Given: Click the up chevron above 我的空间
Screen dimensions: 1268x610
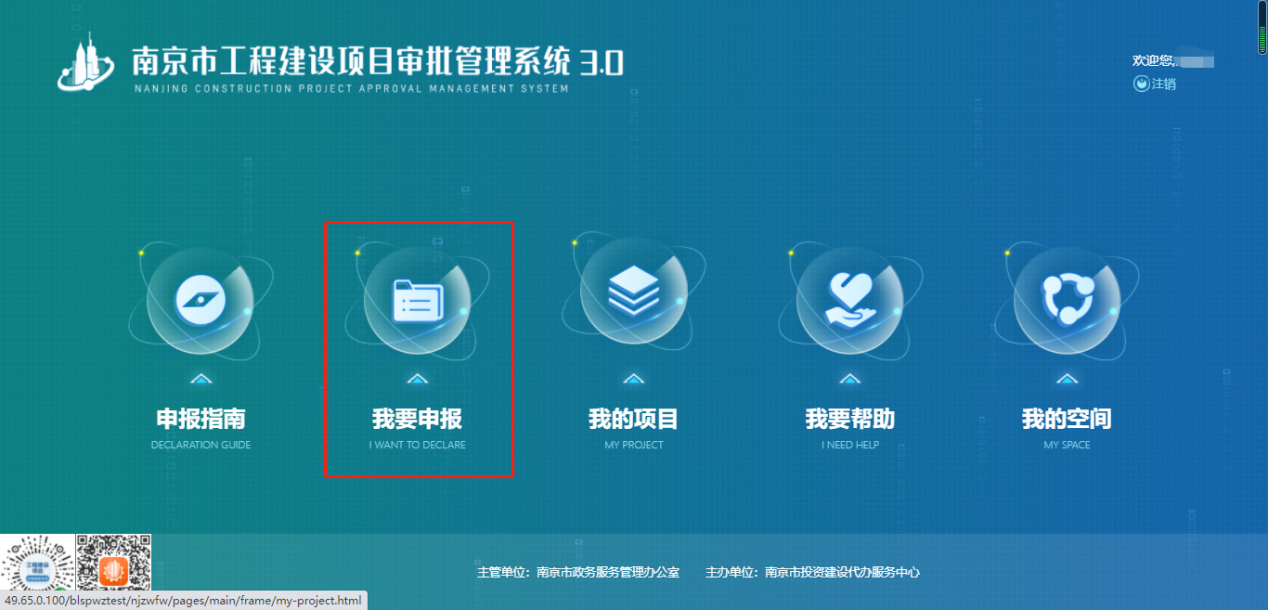Looking at the screenshot, I should pos(1067,379).
